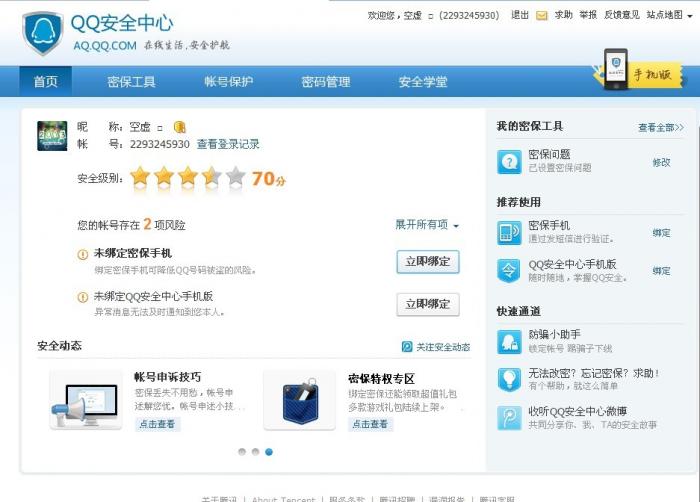Image resolution: width=700 pixels, height=502 pixels.
Task: Click the 密保特权专区 title
Action: coord(381,379)
